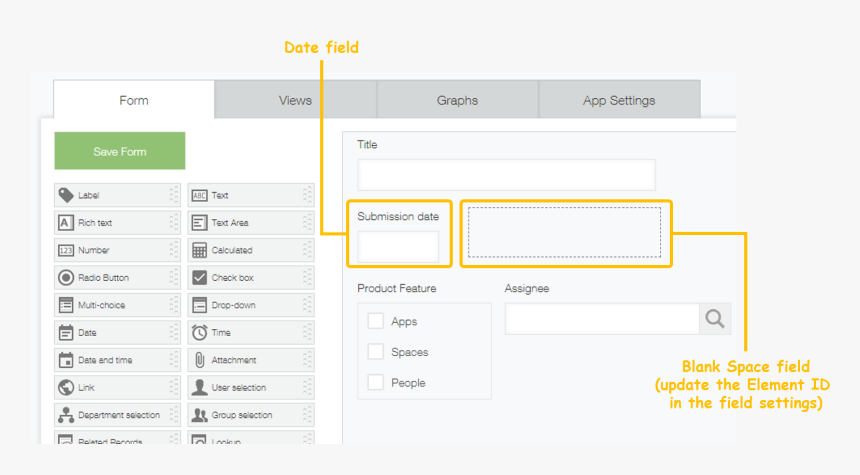This screenshot has height=475, width=860.
Task: Click the Label field tag icon
Action: 66,196
